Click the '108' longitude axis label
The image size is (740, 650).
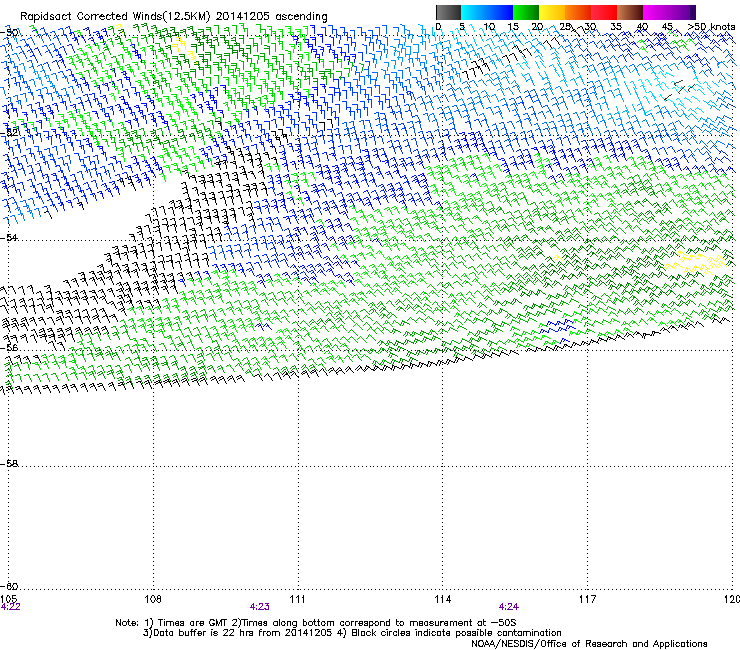(153, 599)
